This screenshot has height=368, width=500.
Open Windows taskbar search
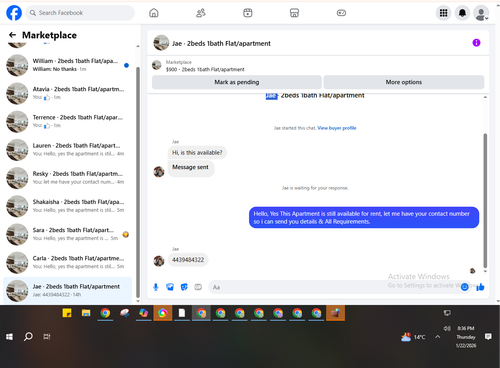28,337
